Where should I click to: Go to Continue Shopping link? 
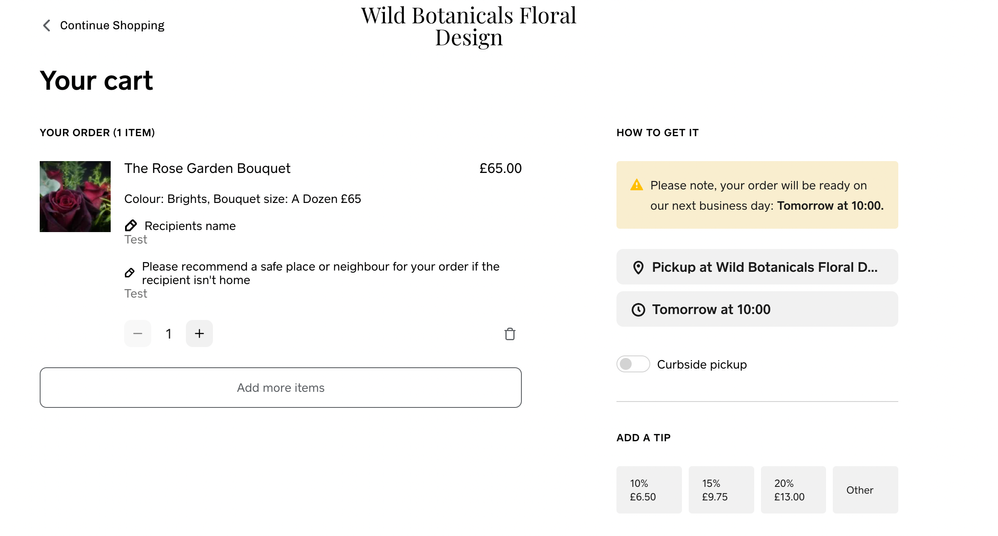112,25
